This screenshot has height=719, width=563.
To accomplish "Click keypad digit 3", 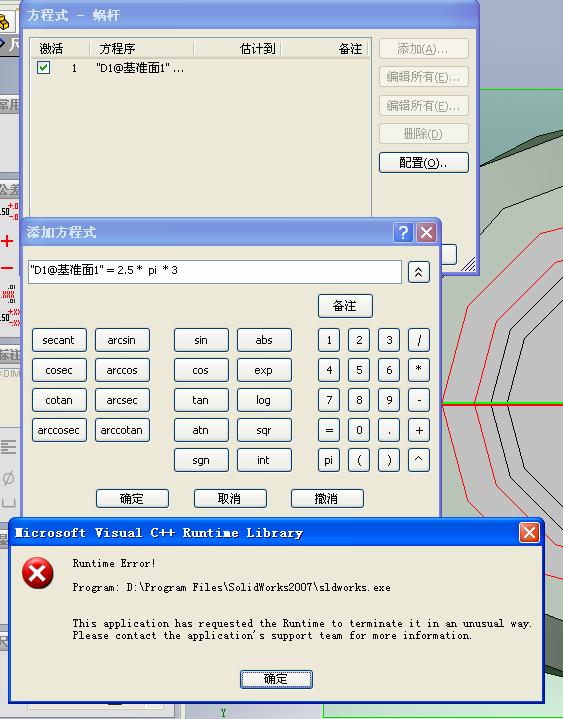I will coord(389,340).
